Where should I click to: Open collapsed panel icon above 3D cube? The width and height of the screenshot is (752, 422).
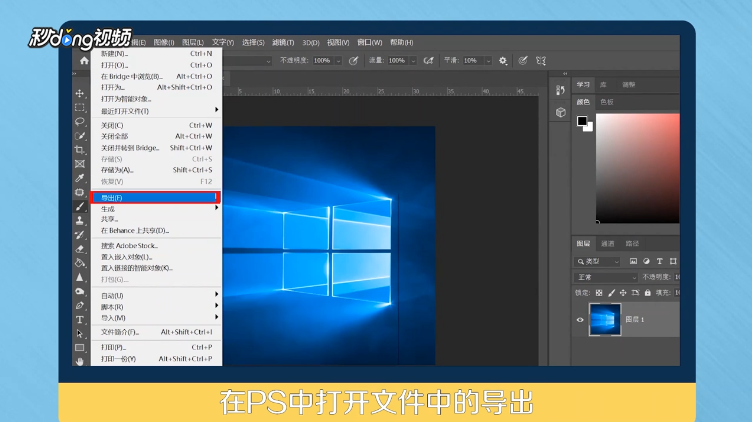(561, 90)
